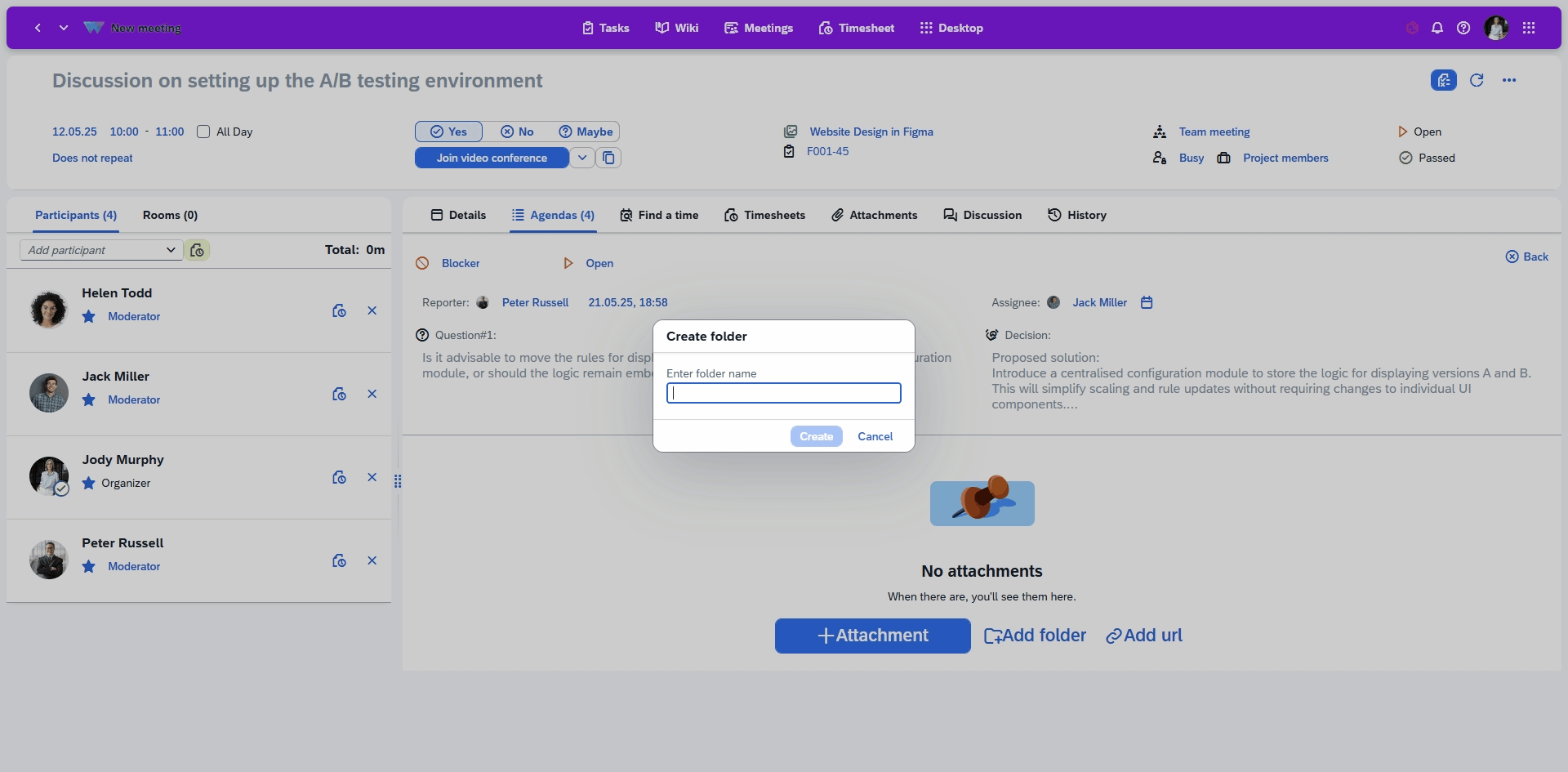Open the Rooms (0) tab
This screenshot has width=1568, height=772.
point(170,215)
